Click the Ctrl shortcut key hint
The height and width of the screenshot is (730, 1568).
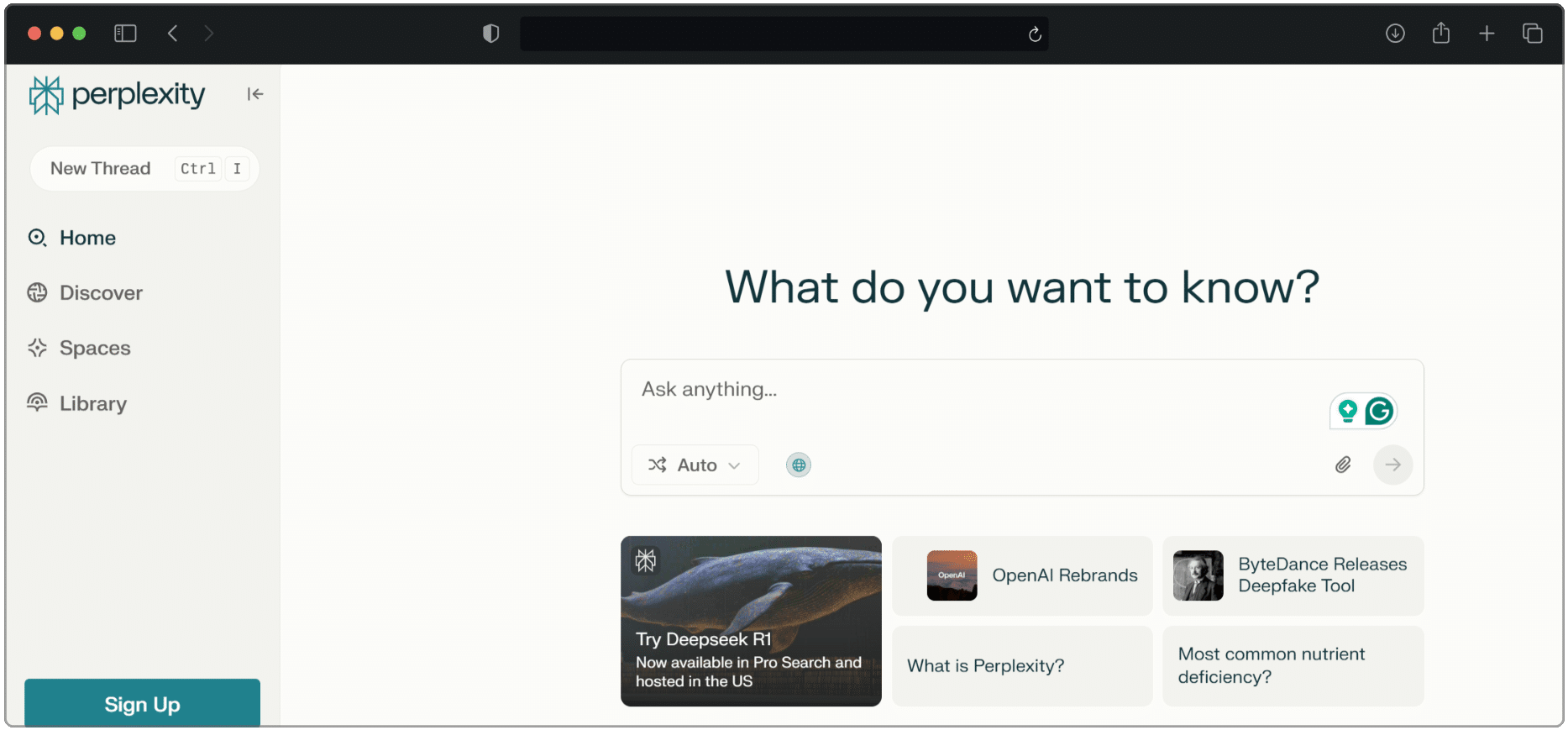(x=198, y=169)
